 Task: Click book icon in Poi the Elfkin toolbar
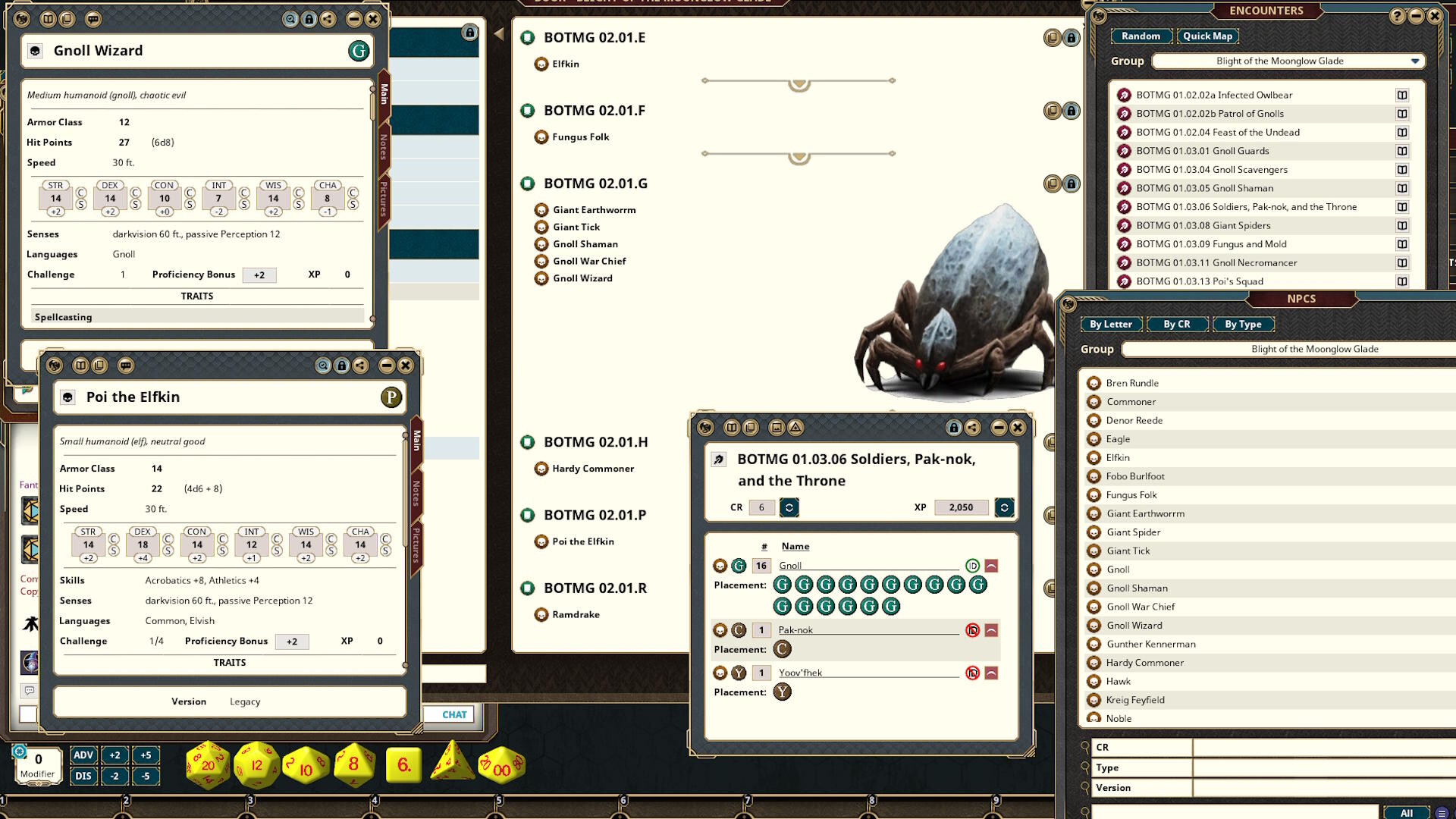80,366
